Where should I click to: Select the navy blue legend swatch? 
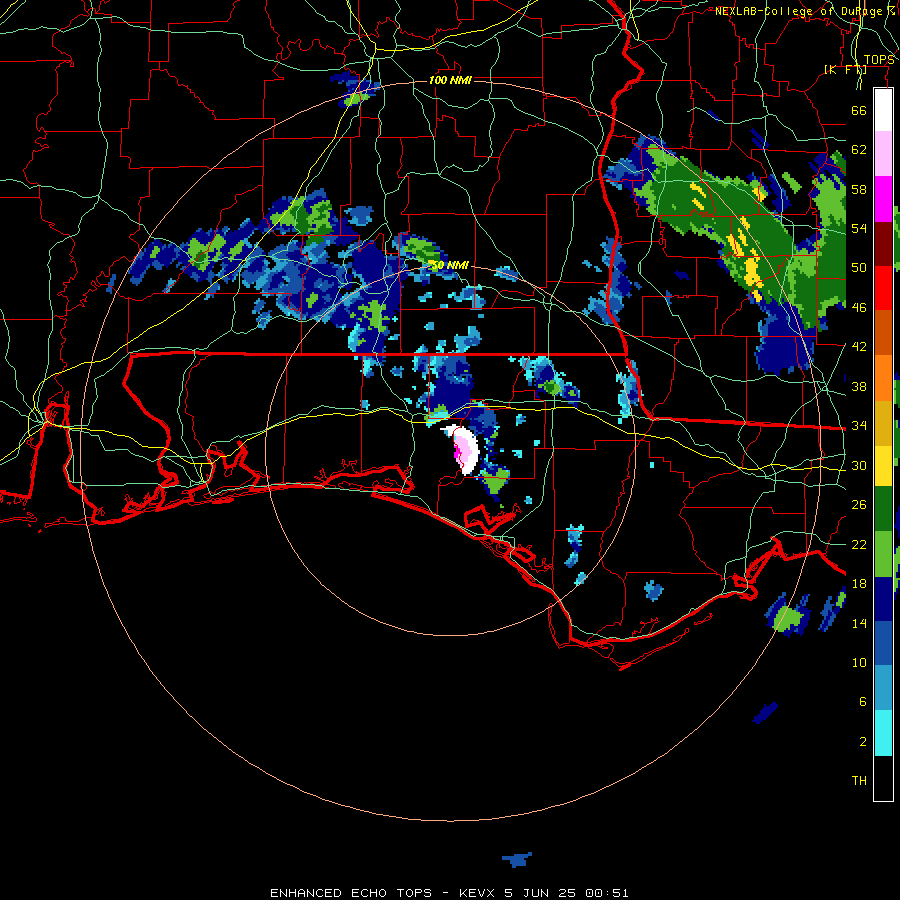pyautogui.click(x=883, y=599)
